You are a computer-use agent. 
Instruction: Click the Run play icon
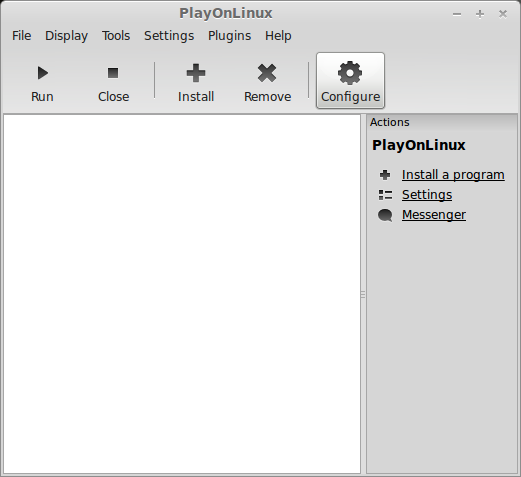click(43, 73)
